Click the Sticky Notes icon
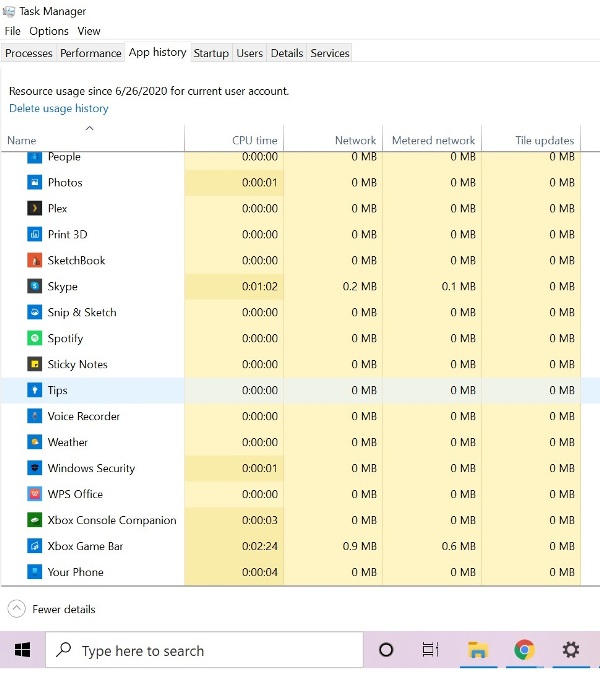This screenshot has height=678, width=600. pos(35,364)
